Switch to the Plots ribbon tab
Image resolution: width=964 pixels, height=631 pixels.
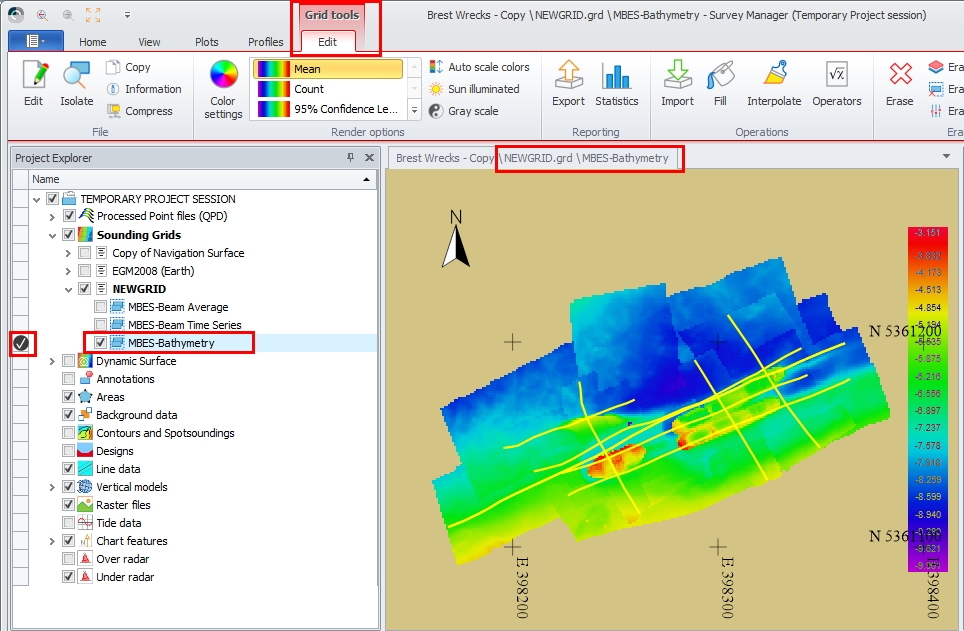(207, 42)
